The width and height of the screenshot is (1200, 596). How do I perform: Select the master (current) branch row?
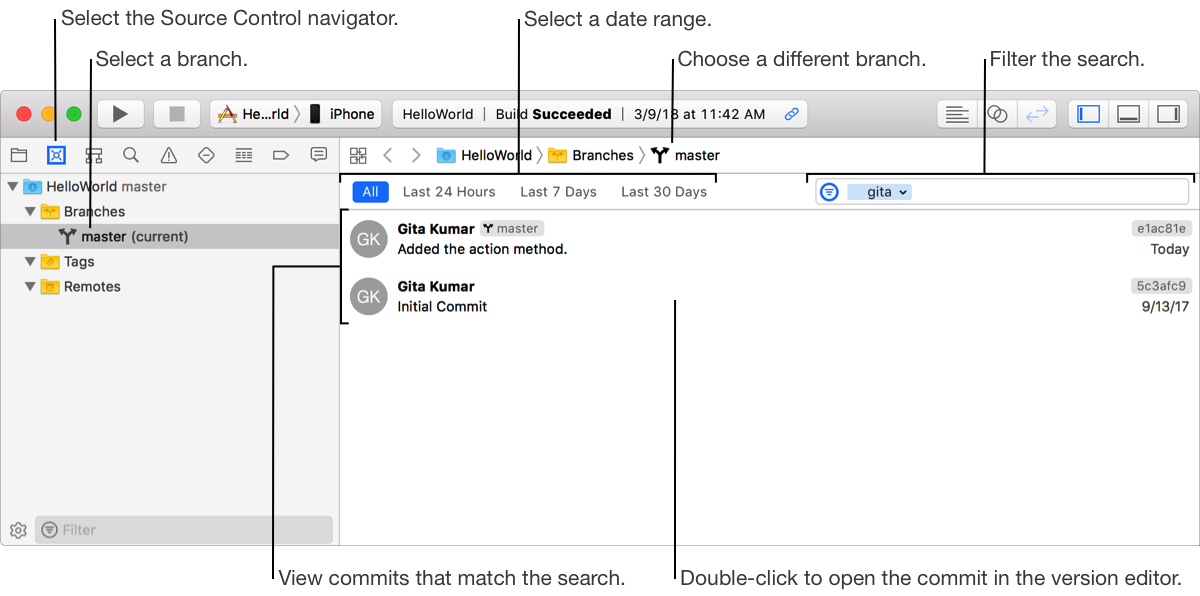click(x=169, y=237)
